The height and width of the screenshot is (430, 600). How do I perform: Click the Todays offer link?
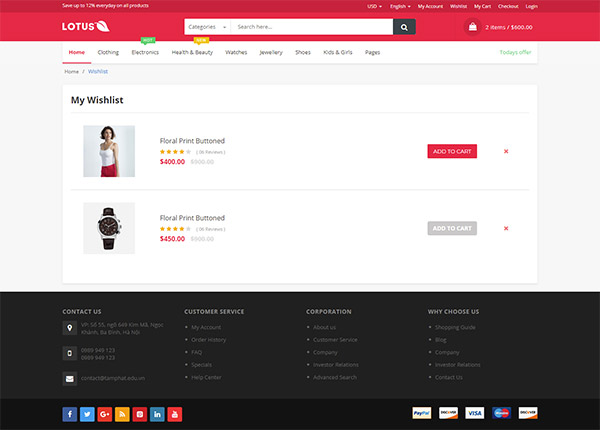click(515, 52)
